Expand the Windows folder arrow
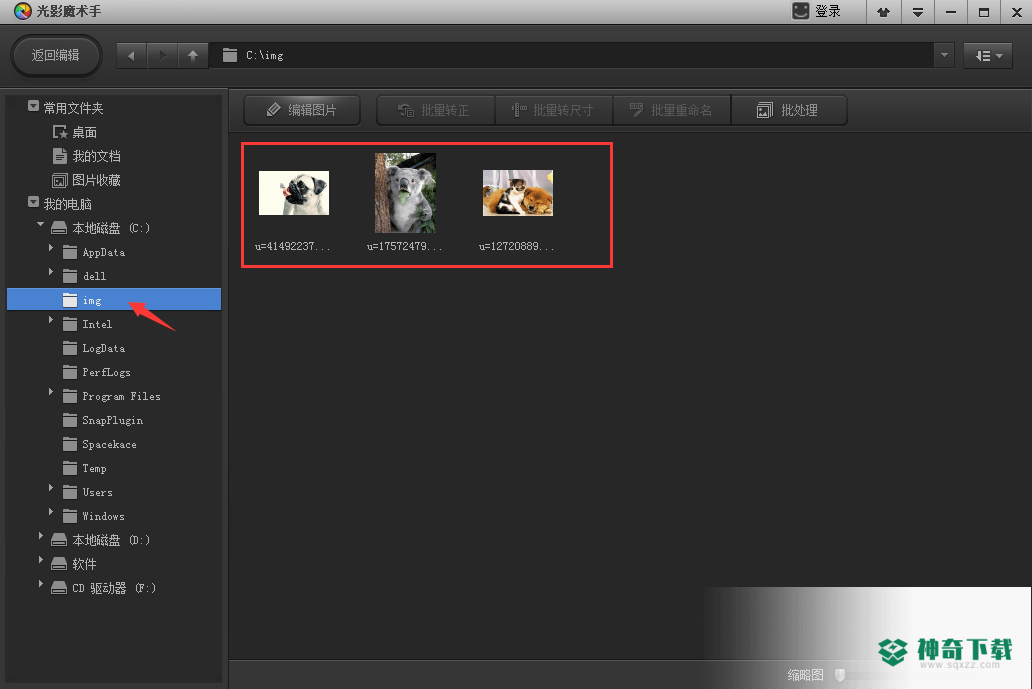 tap(51, 512)
